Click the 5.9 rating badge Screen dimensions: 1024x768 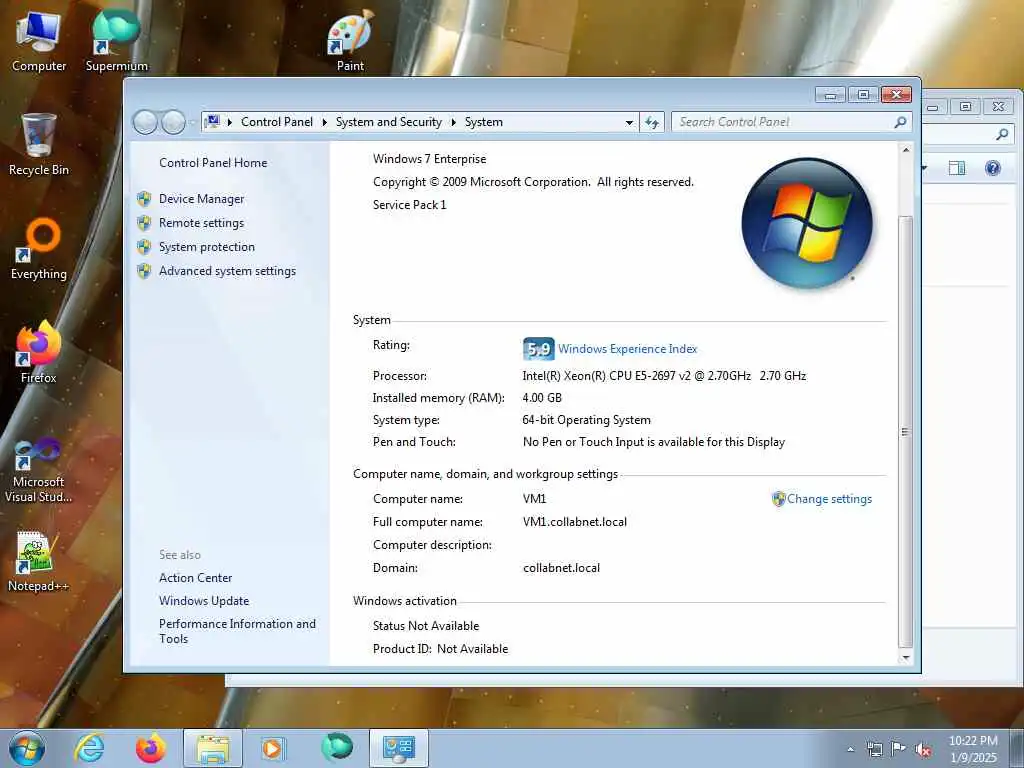click(539, 349)
